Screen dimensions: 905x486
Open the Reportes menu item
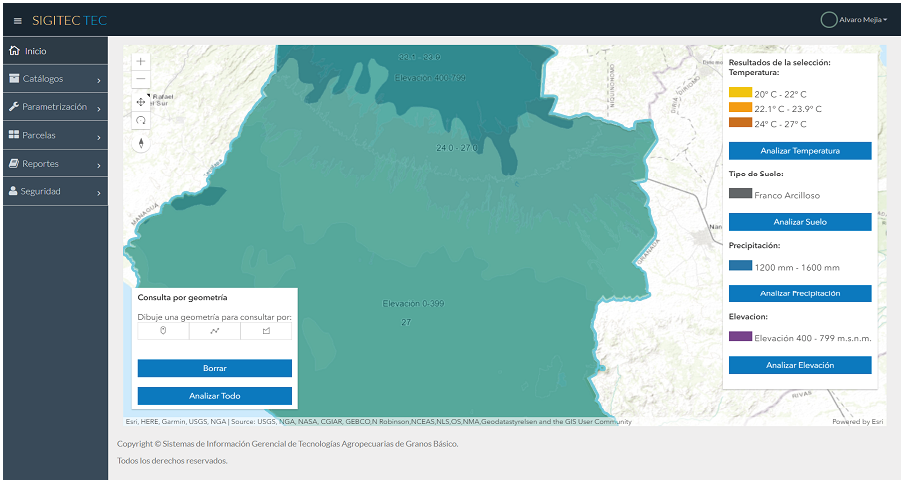tap(55, 163)
